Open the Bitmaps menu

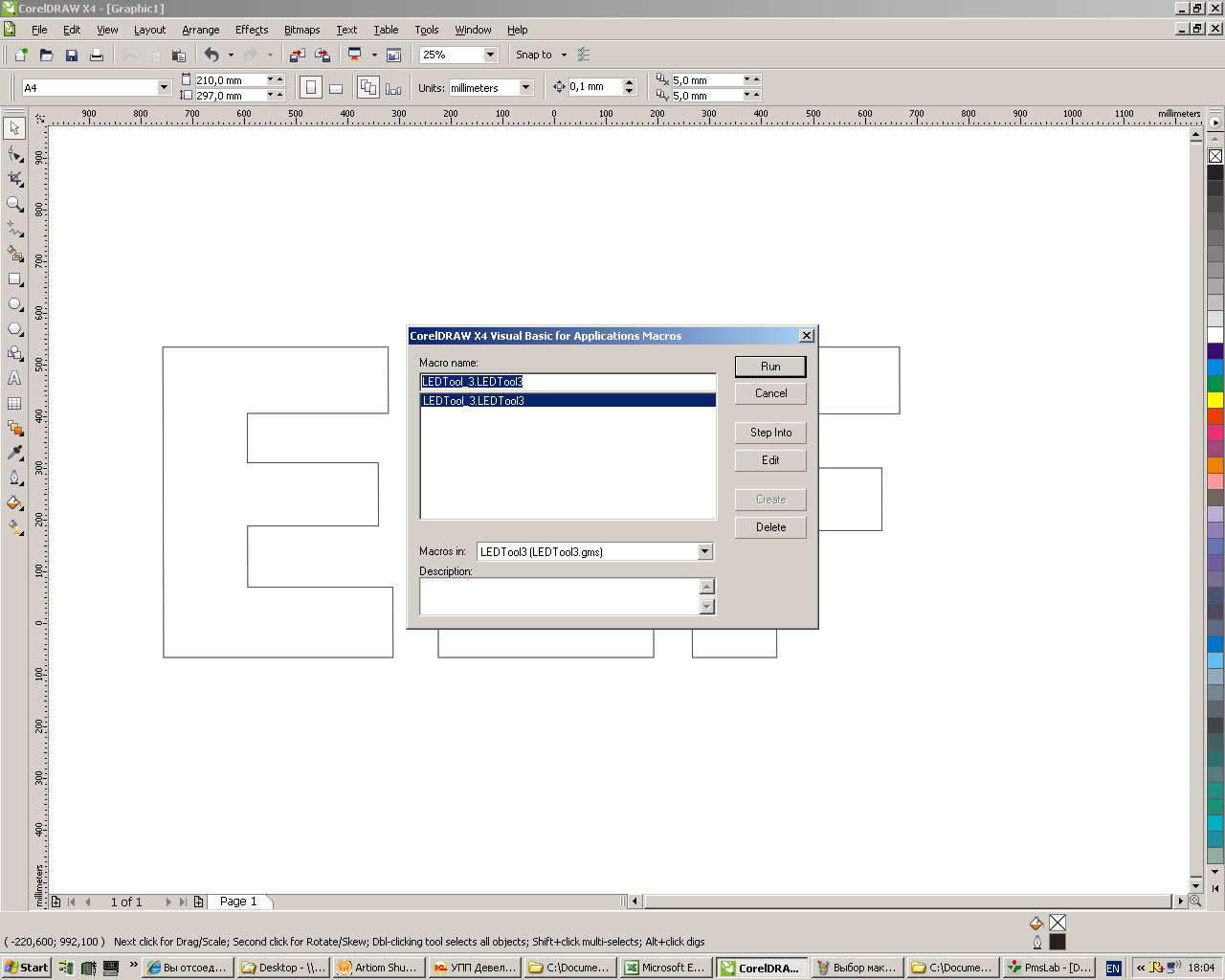[302, 30]
